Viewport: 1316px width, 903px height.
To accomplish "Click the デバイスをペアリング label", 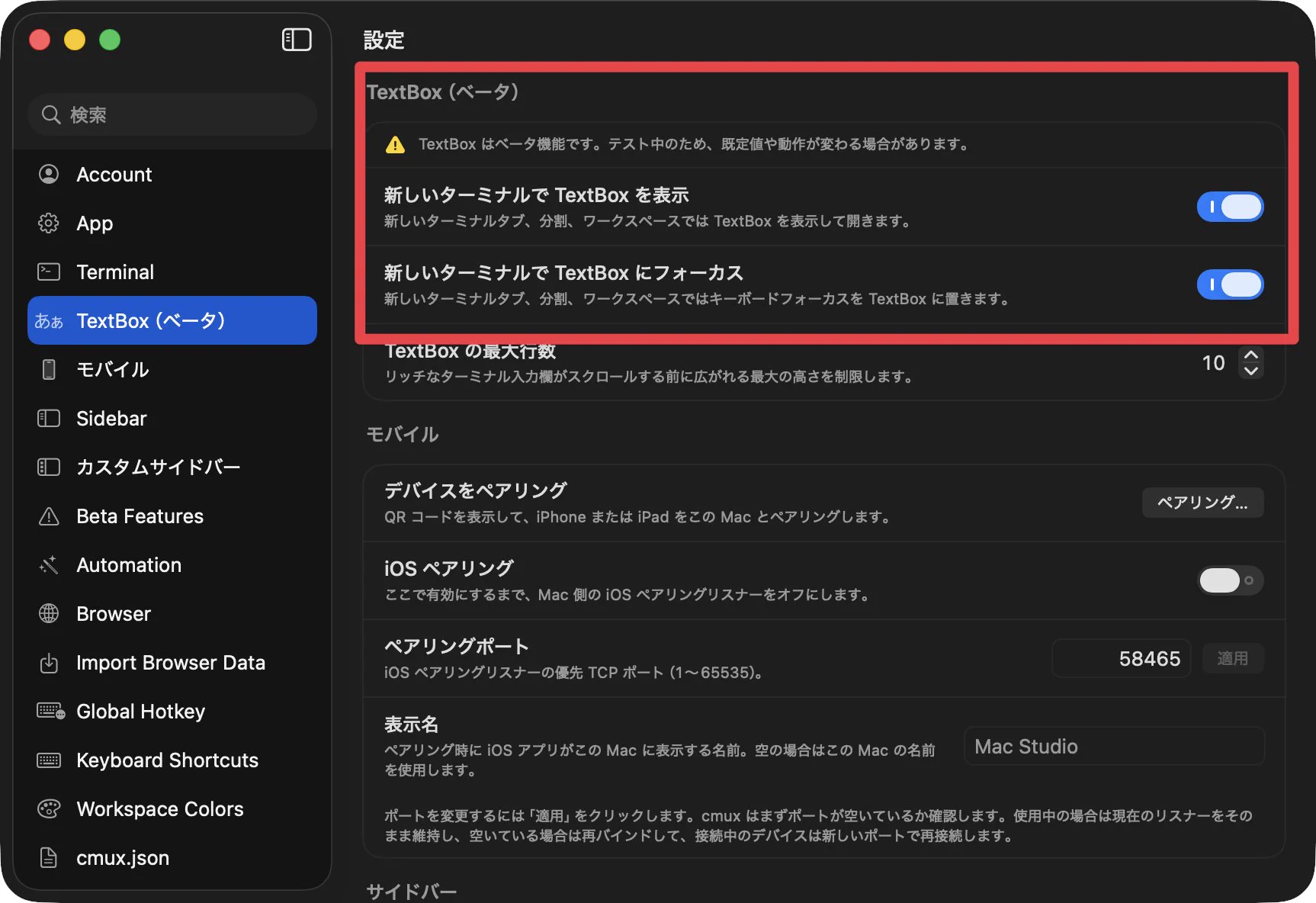I will 476,490.
